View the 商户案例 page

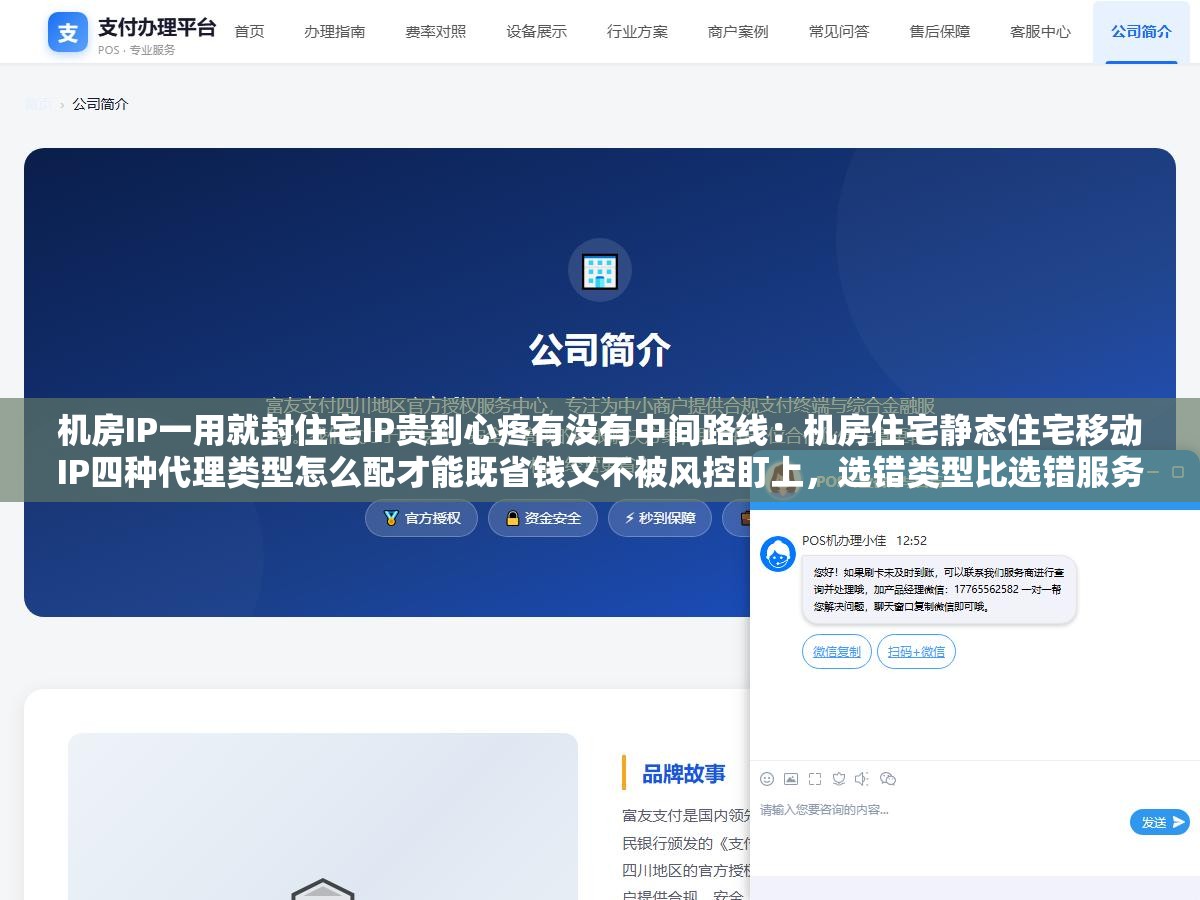coord(738,31)
